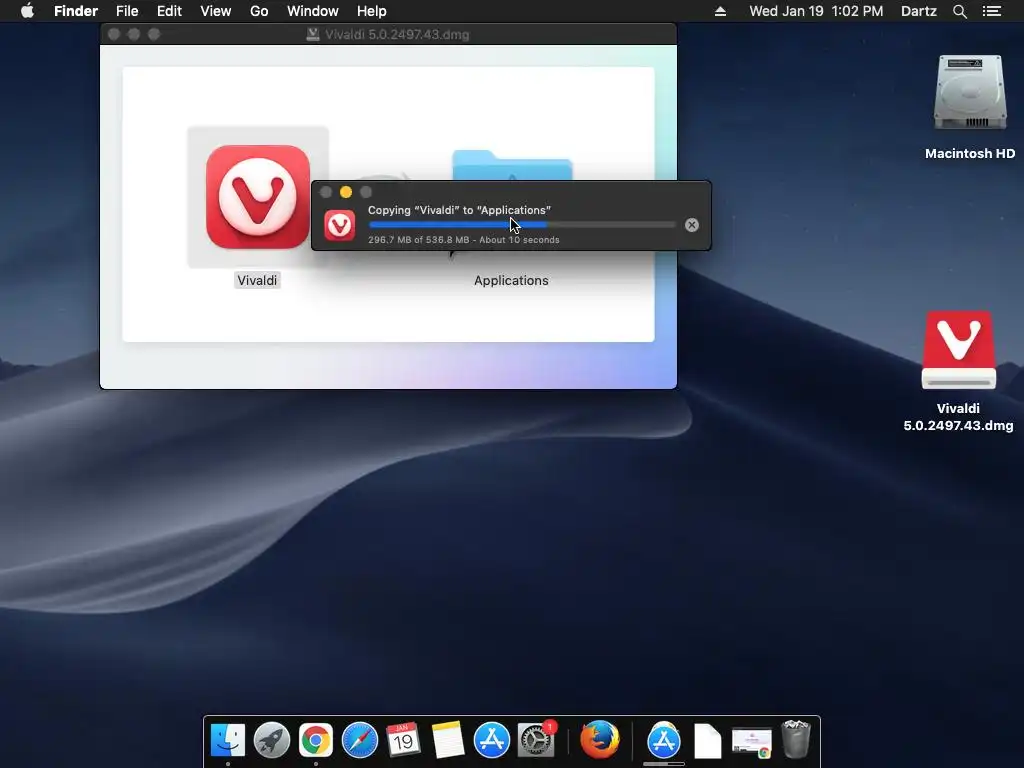Select the Vivaldi dmg volume icon on desktop
Viewport: 1024px width, 768px height.
pos(958,350)
